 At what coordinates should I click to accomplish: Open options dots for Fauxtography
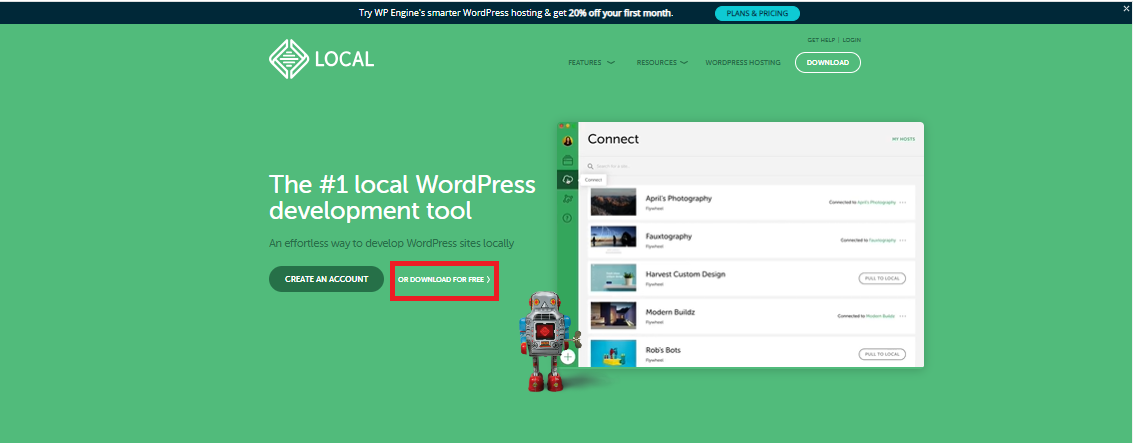pos(902,240)
